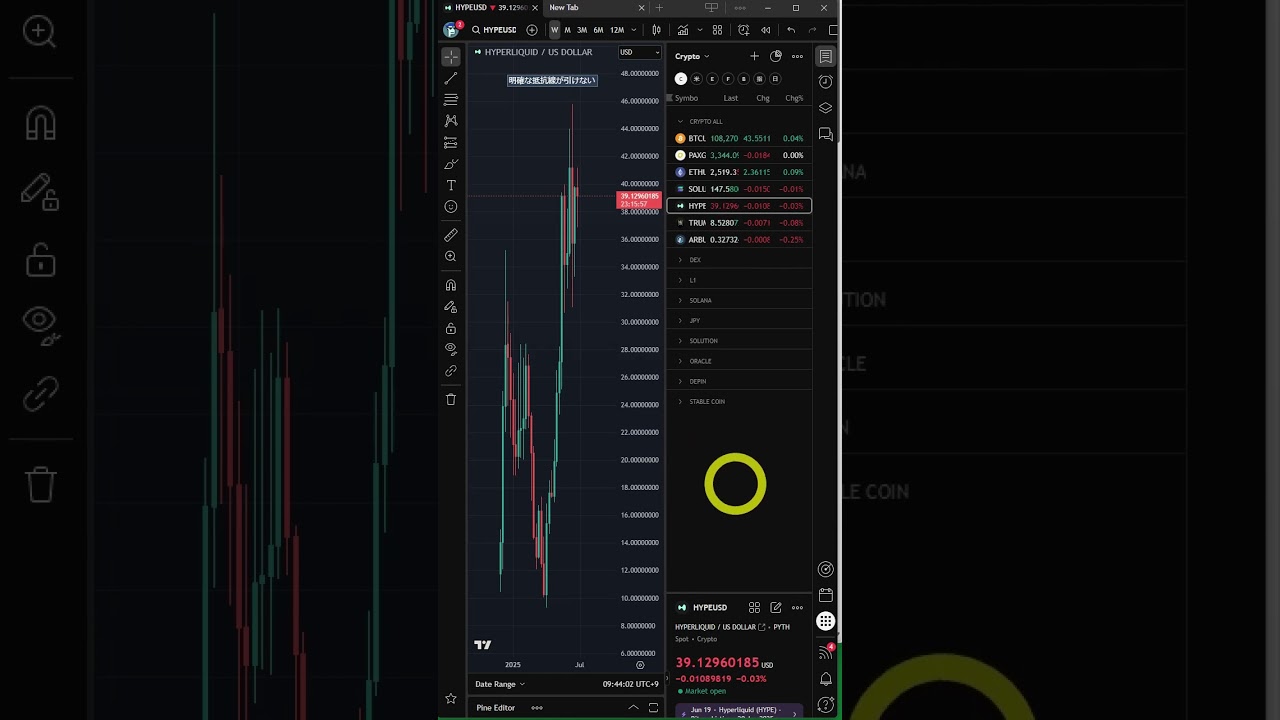1280x720 pixels.
Task: Toggle magnet mode for drawings
Action: click(x=451, y=285)
